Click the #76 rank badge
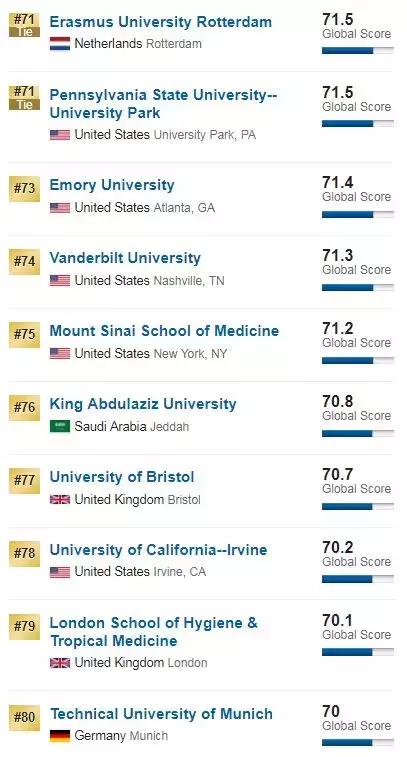This screenshot has height=757, width=407. click(x=24, y=407)
